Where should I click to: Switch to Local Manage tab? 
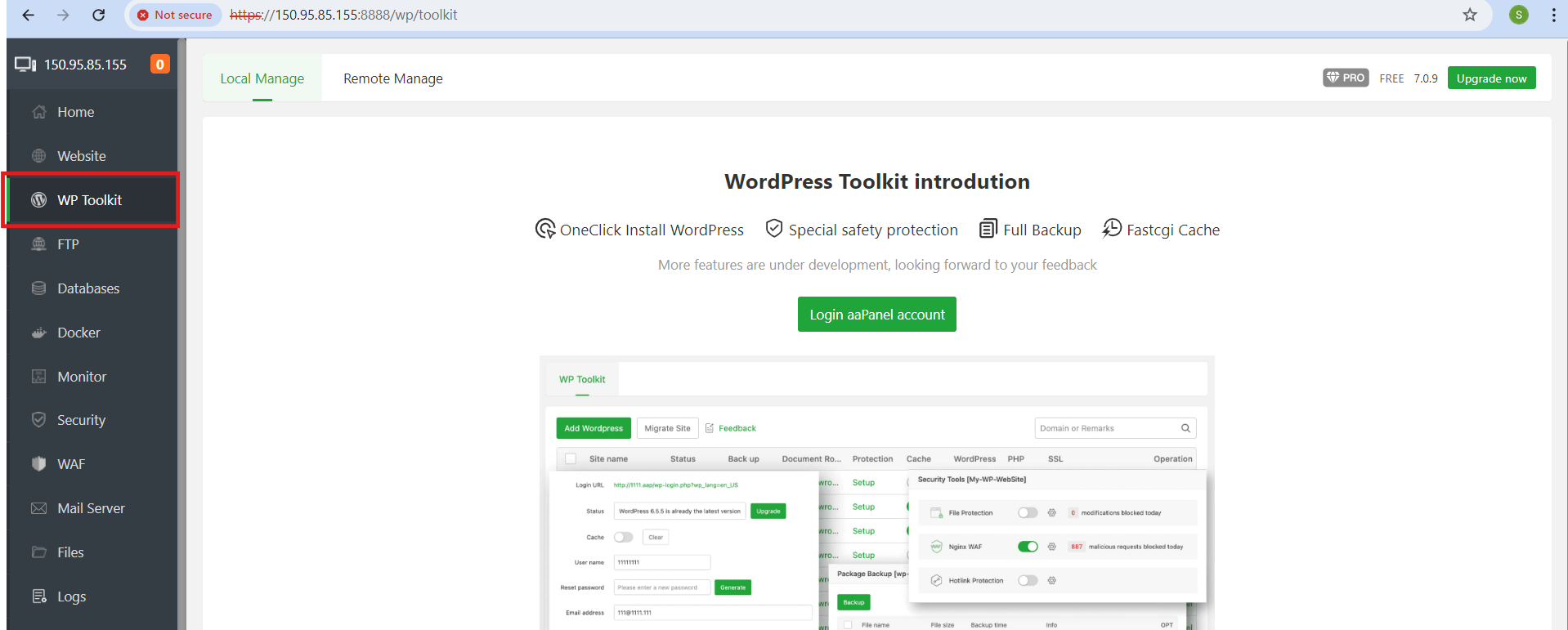pos(262,78)
